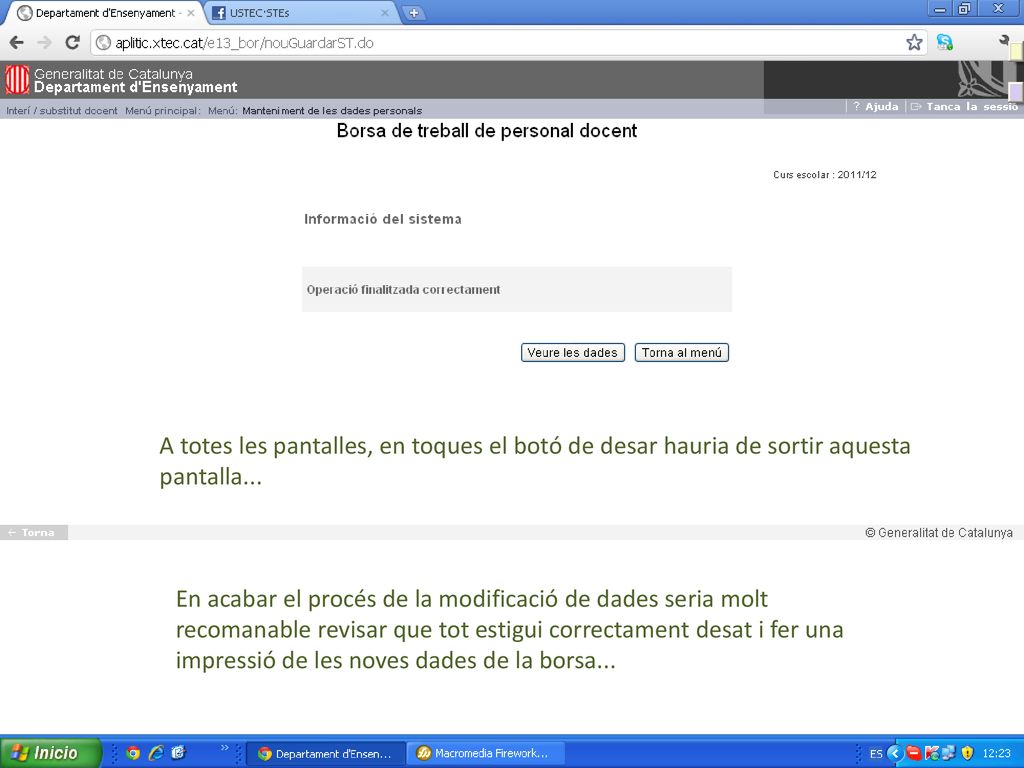Click the Veure les dades button
The image size is (1024, 768).
(x=573, y=353)
